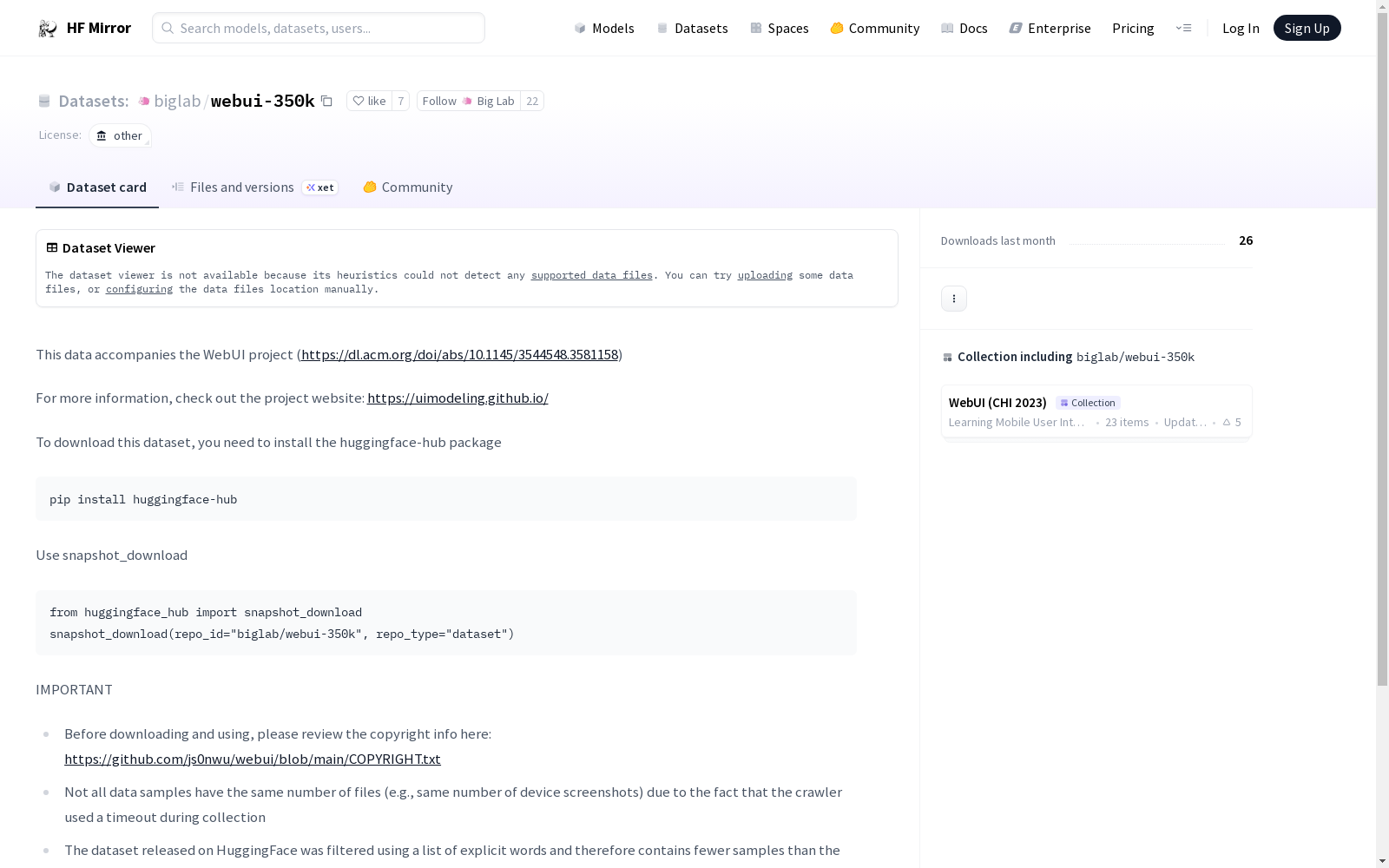Open Community in top navigation
The height and width of the screenshot is (868, 1389).
[x=875, y=28]
